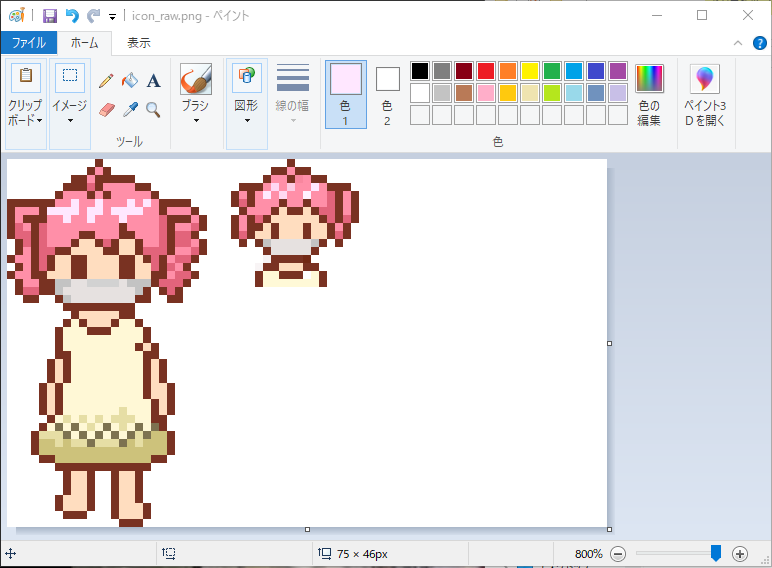Pick the orange color swatch

pyautogui.click(x=508, y=71)
